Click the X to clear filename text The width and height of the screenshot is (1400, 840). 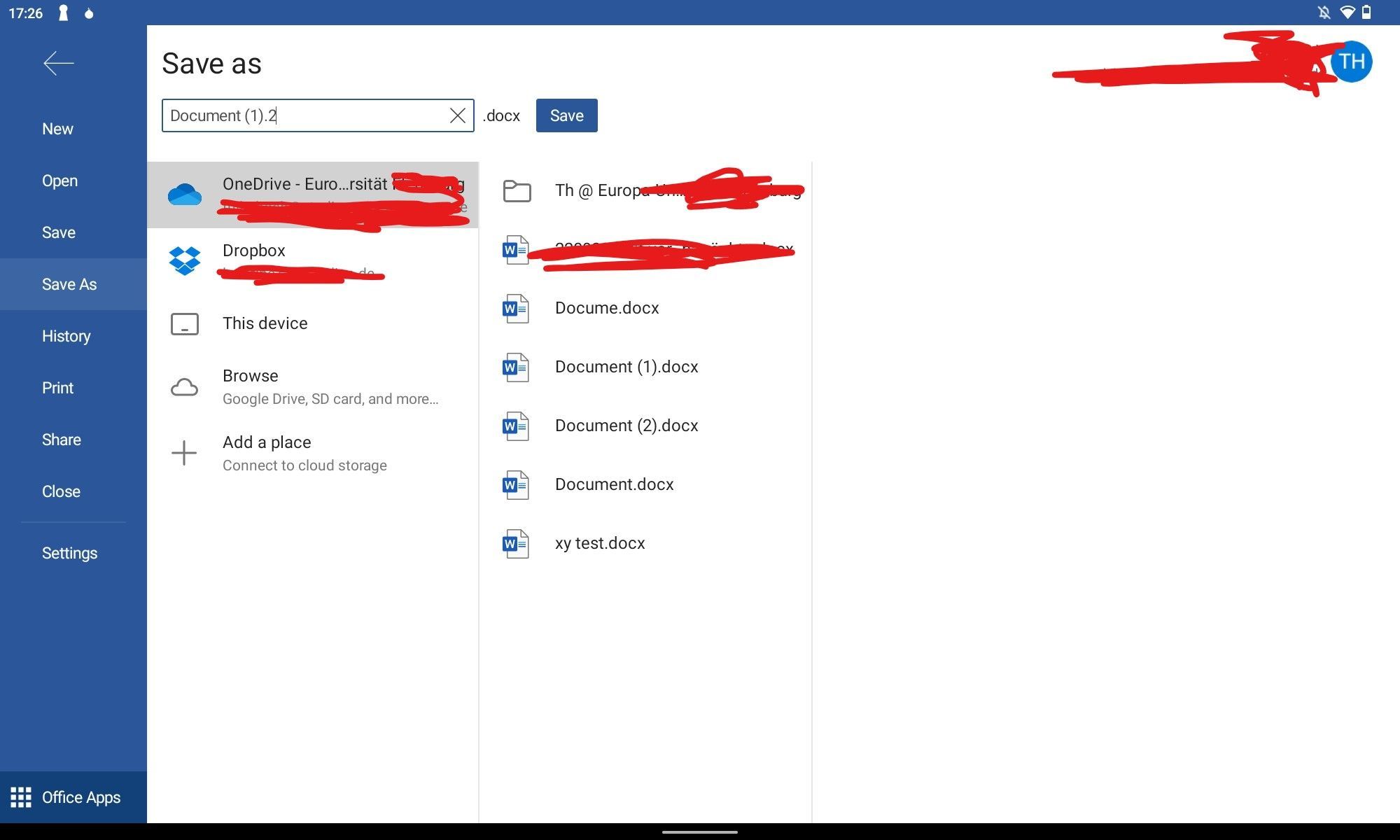click(x=456, y=115)
